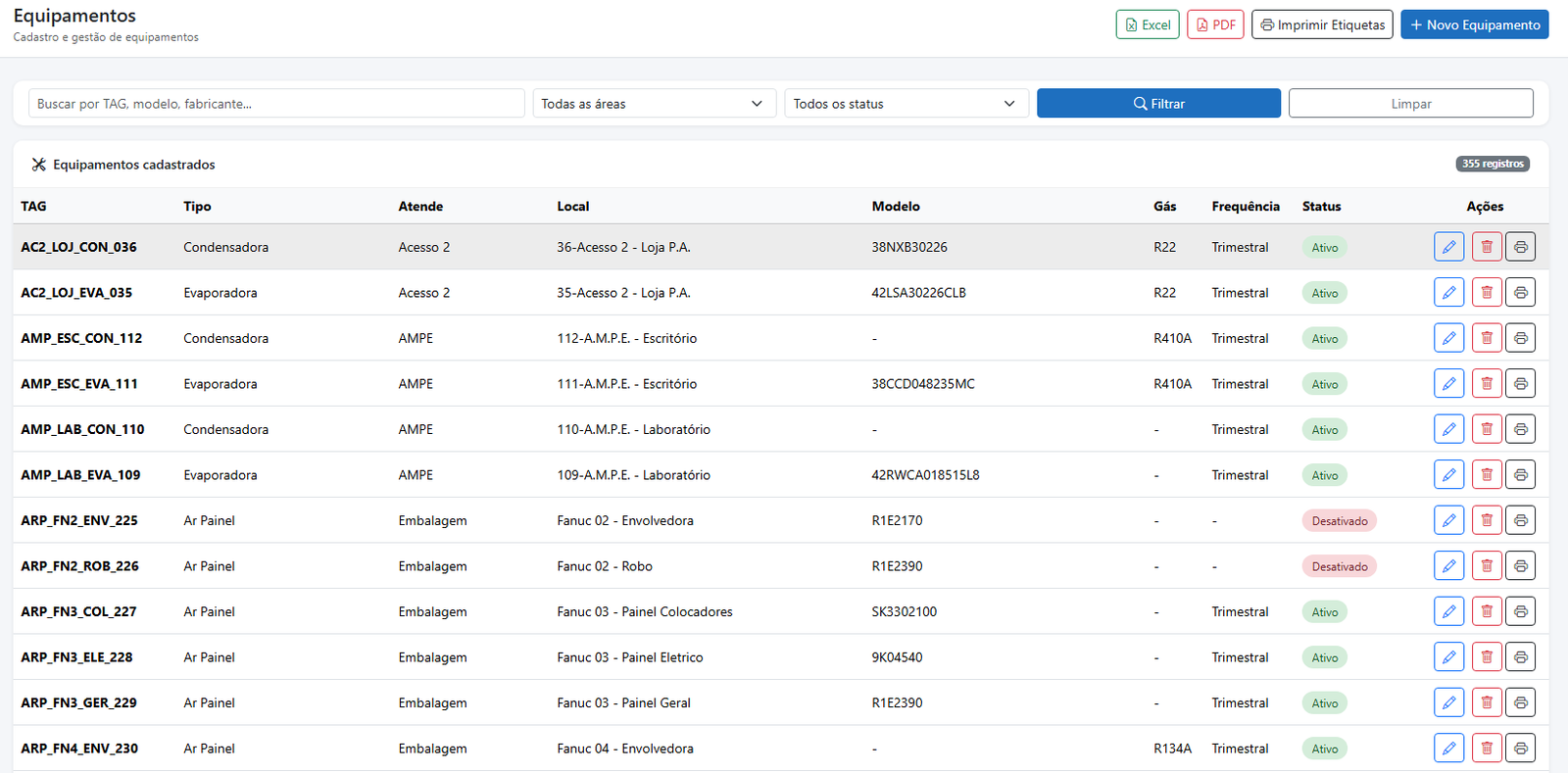Image resolution: width=1568 pixels, height=773 pixels.
Task: Click the Frequência column header
Action: pos(1246,206)
